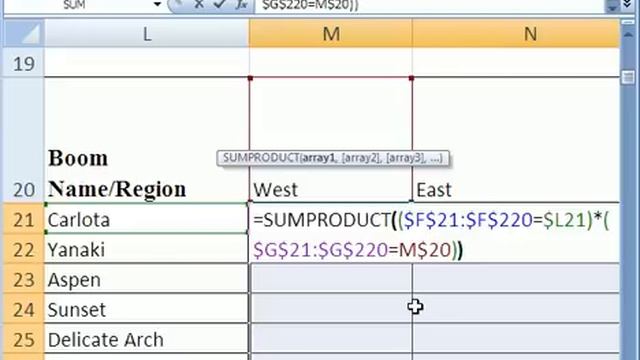Select column N header
Viewport: 640px width, 360px height.
tap(516, 34)
